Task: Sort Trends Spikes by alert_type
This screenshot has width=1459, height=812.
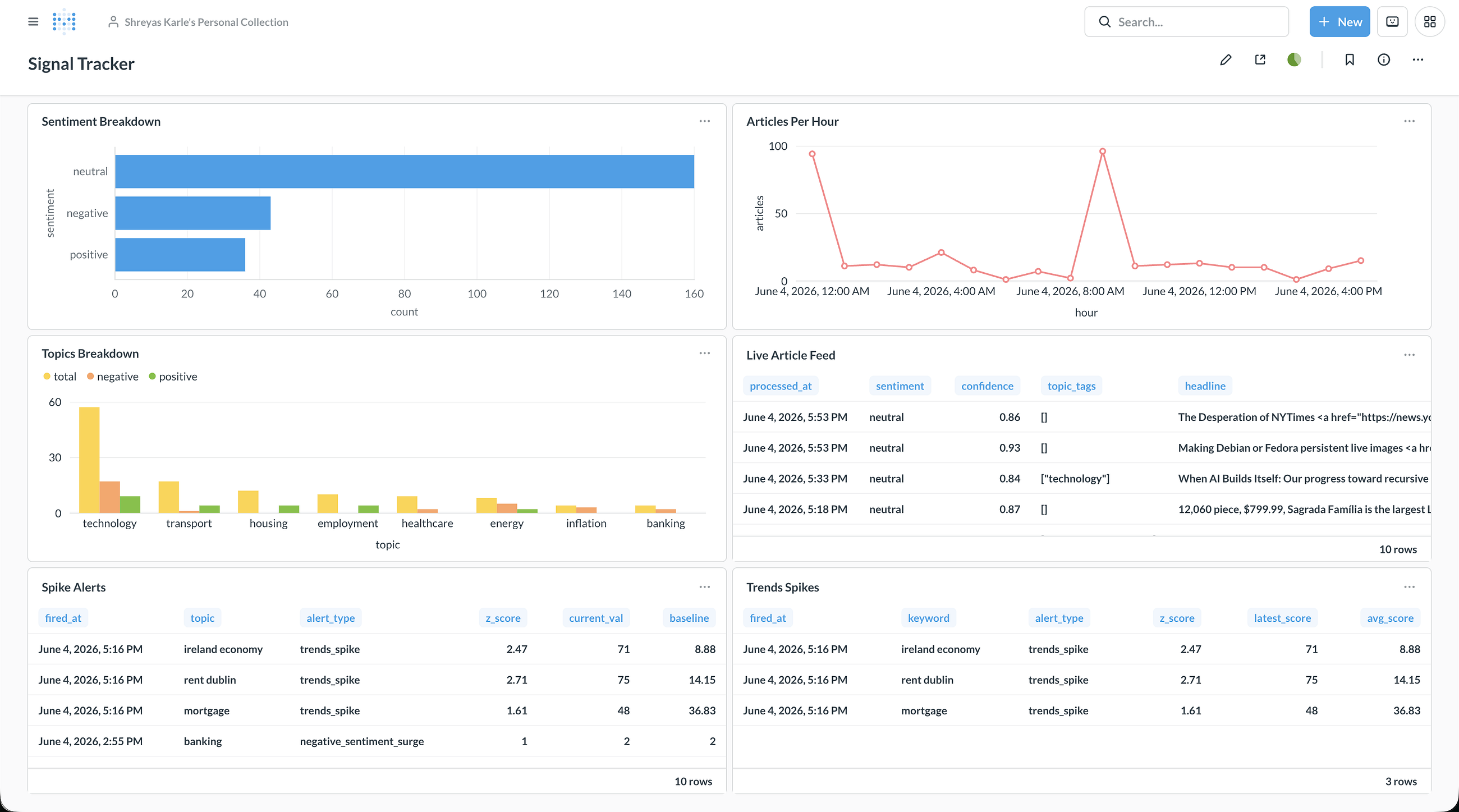Action: coord(1058,618)
